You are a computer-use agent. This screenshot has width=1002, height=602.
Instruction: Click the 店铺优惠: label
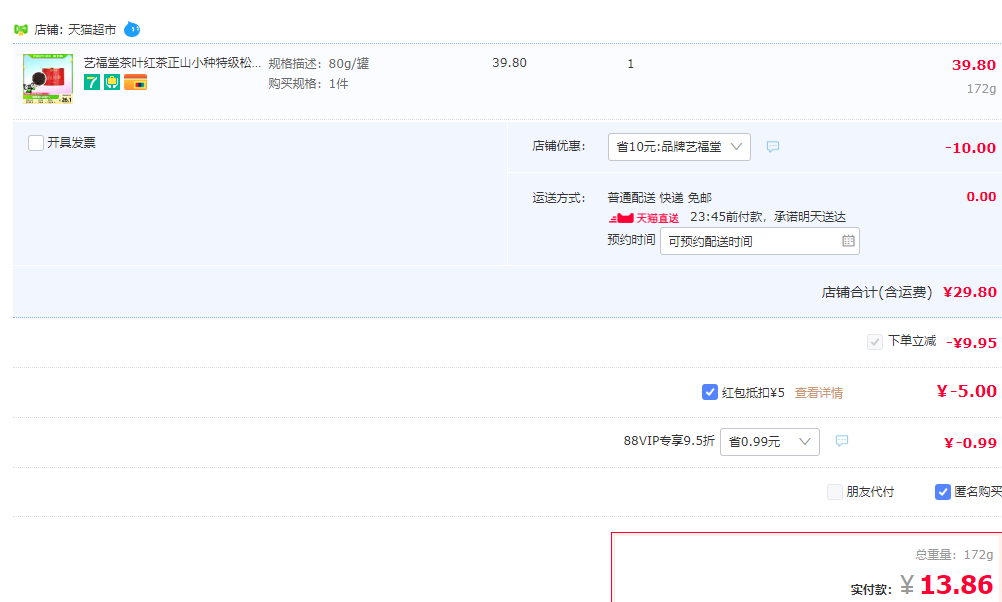click(x=559, y=146)
